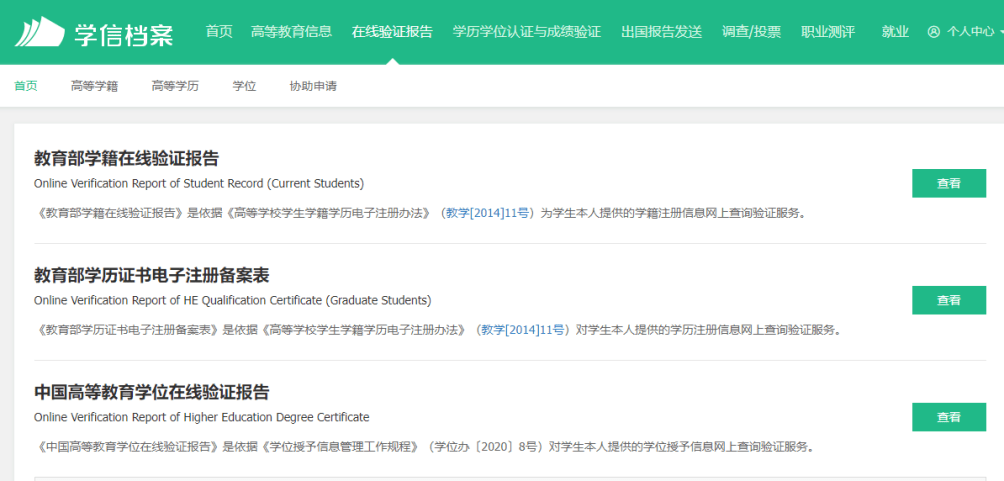This screenshot has width=1004, height=481.
Task: Switch to the 首页 sub-tab
Action: (x=26, y=86)
